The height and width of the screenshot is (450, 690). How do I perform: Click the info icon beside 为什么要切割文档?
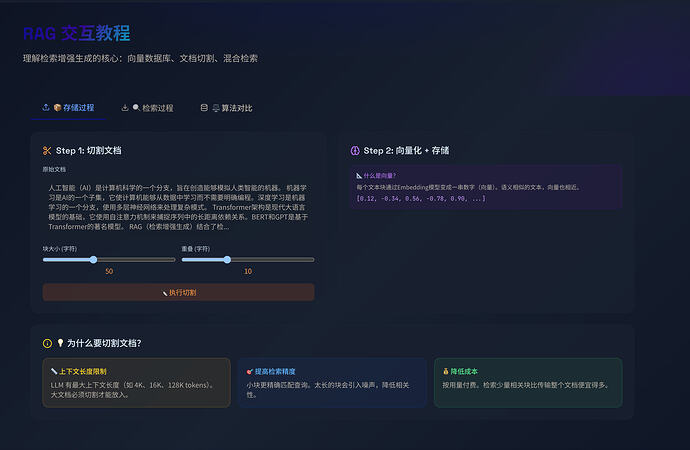click(48, 343)
